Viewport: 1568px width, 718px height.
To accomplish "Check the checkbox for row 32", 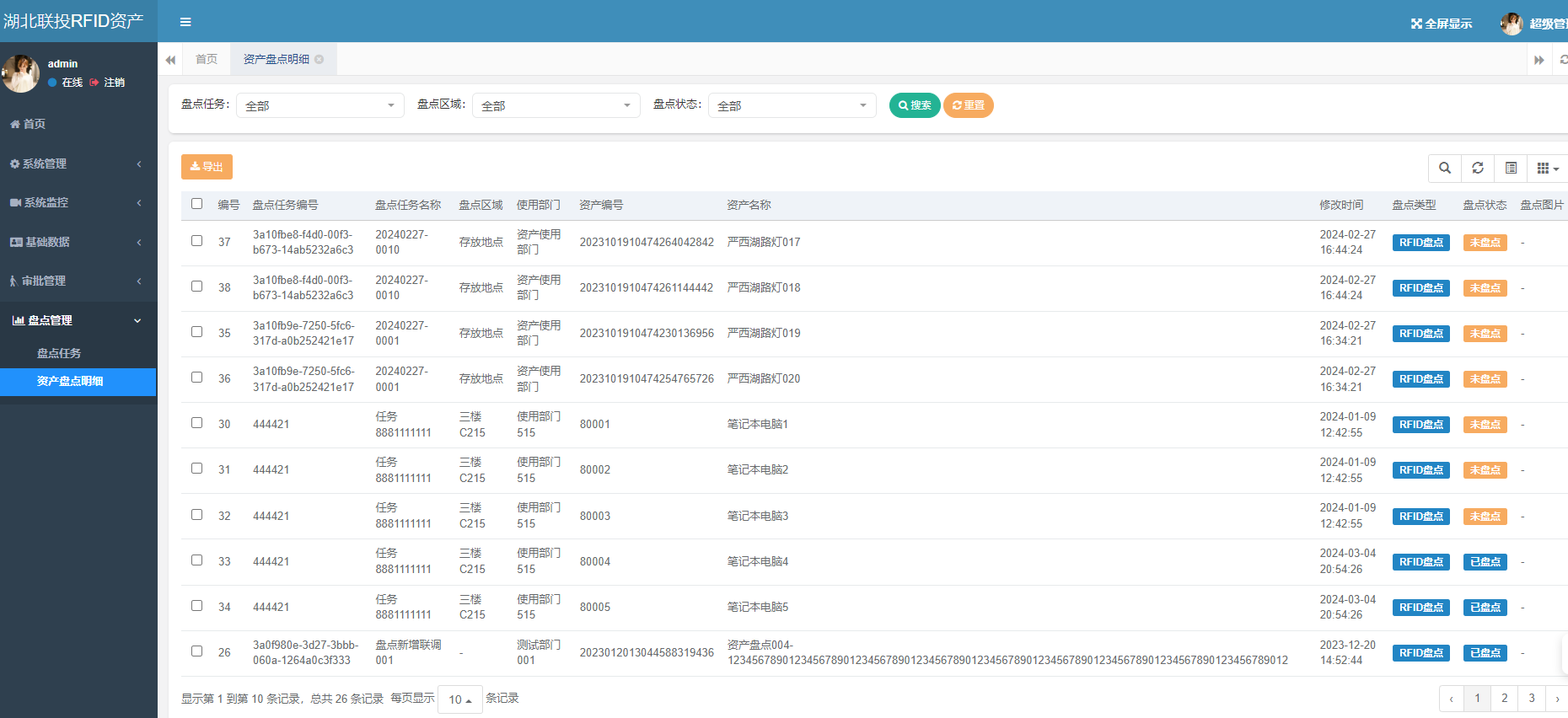I will 196,514.
